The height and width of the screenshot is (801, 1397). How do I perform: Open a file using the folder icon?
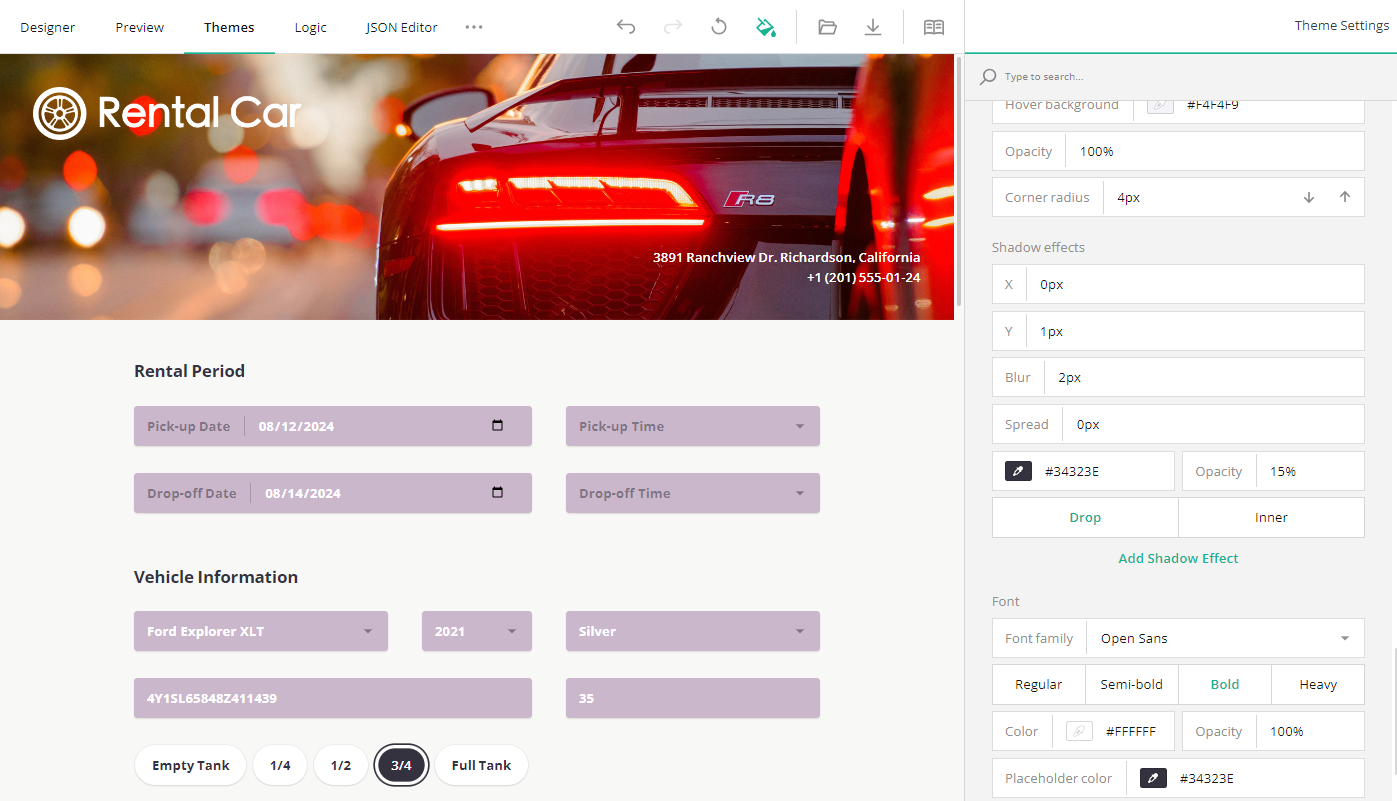pos(827,27)
